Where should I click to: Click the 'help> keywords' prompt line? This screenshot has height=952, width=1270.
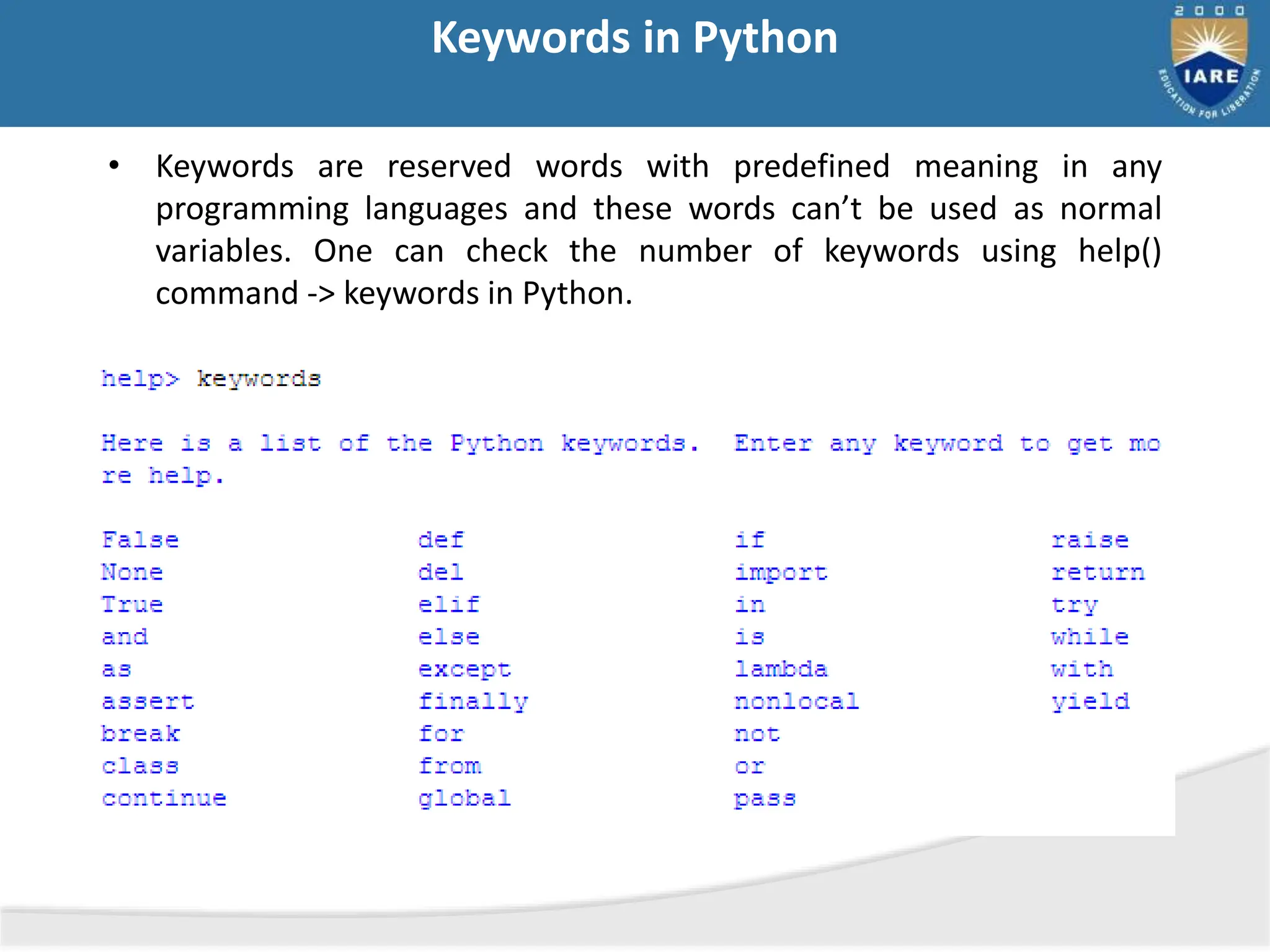pos(211,379)
